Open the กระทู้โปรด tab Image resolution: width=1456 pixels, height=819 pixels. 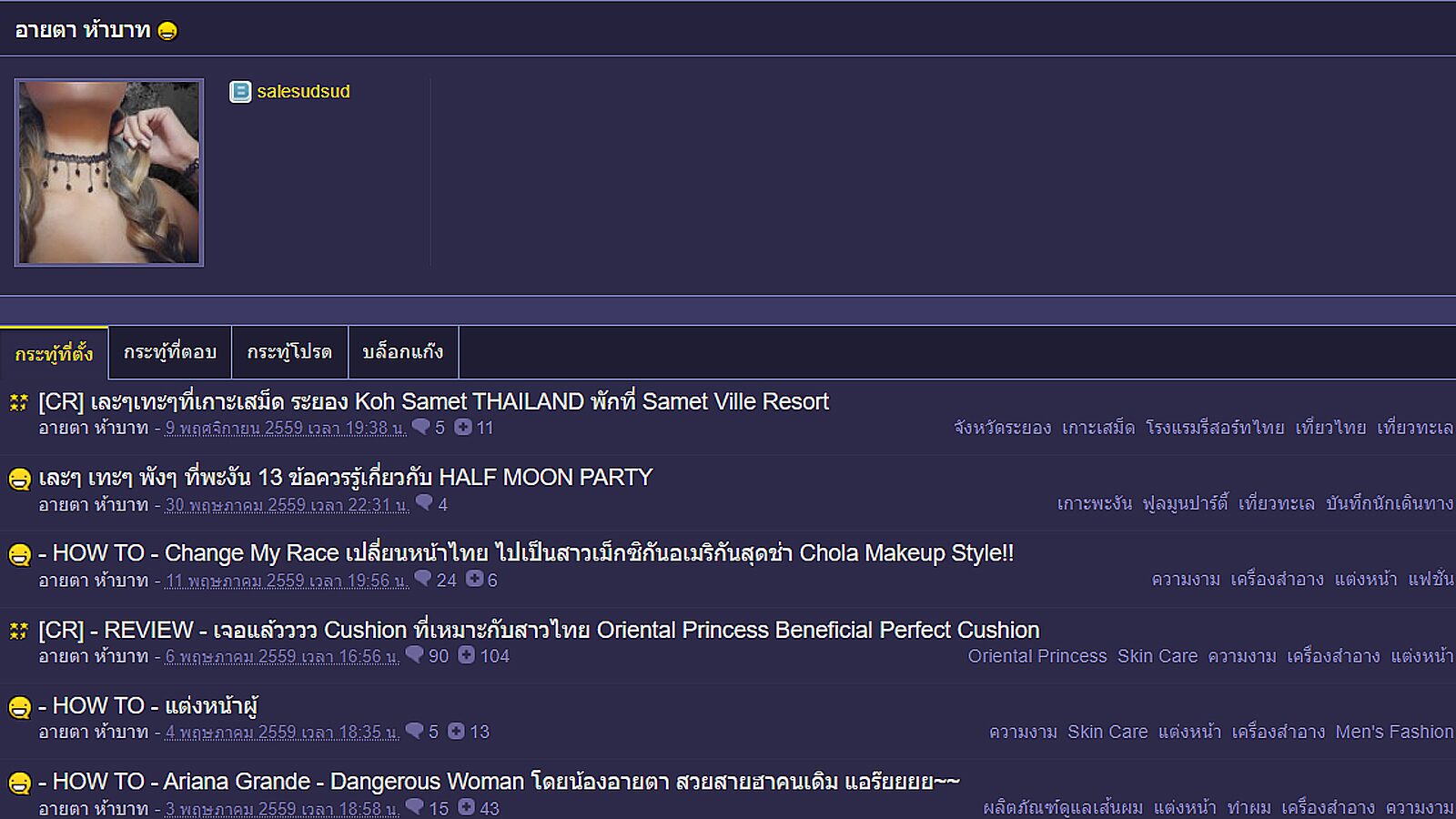click(x=289, y=352)
